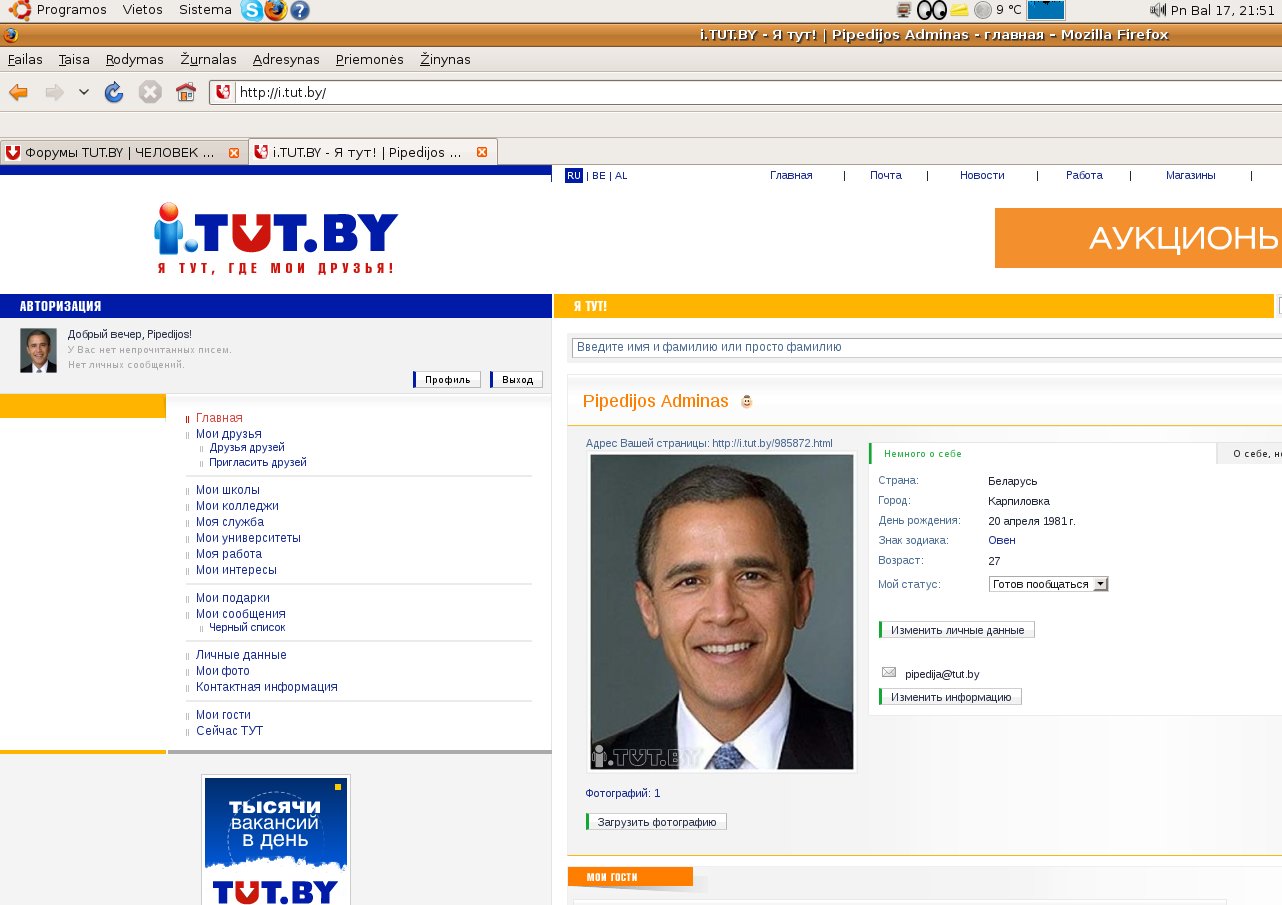Switch language to BE
The image size is (1282, 905).
[x=598, y=176]
